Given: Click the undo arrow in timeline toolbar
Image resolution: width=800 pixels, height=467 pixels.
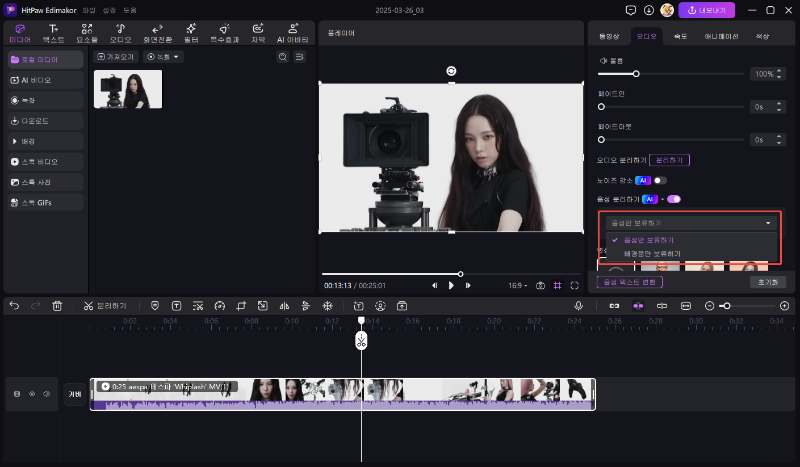Looking at the screenshot, I should pos(14,305).
